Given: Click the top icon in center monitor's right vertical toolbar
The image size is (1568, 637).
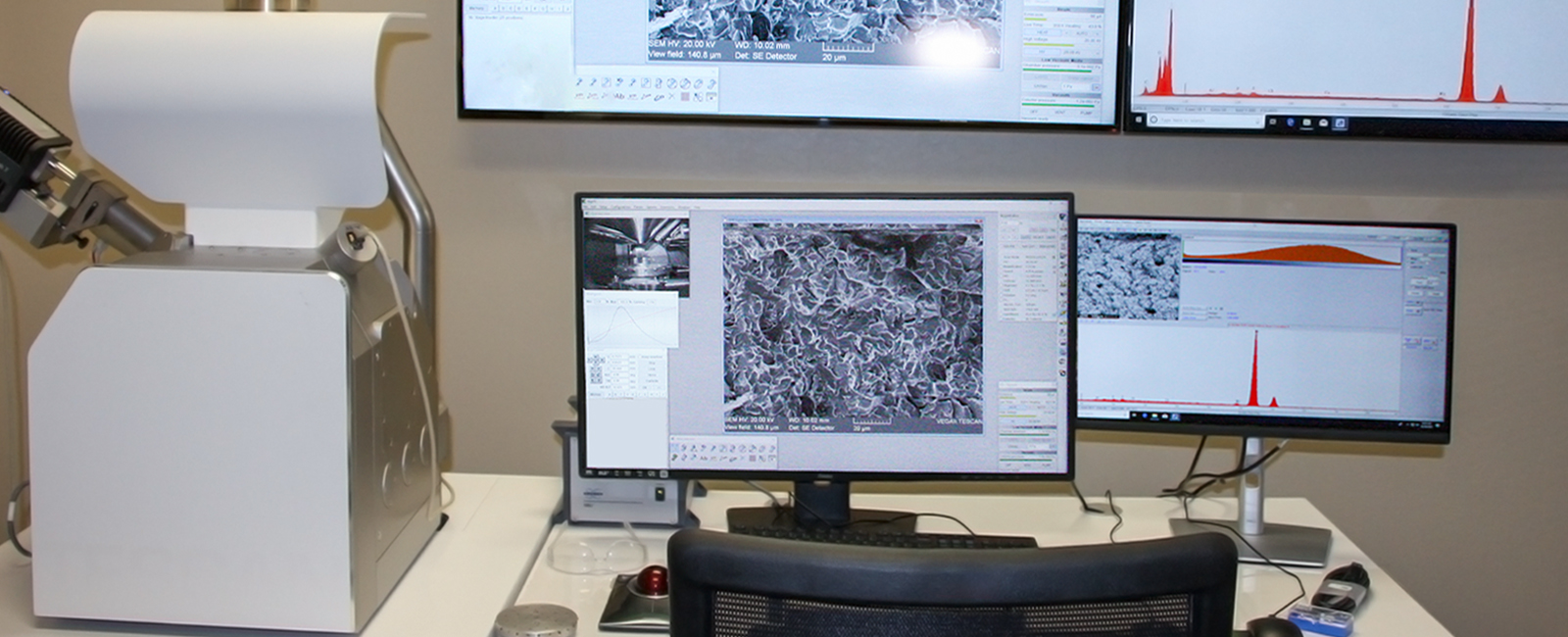Looking at the screenshot, I should coord(1063,215).
